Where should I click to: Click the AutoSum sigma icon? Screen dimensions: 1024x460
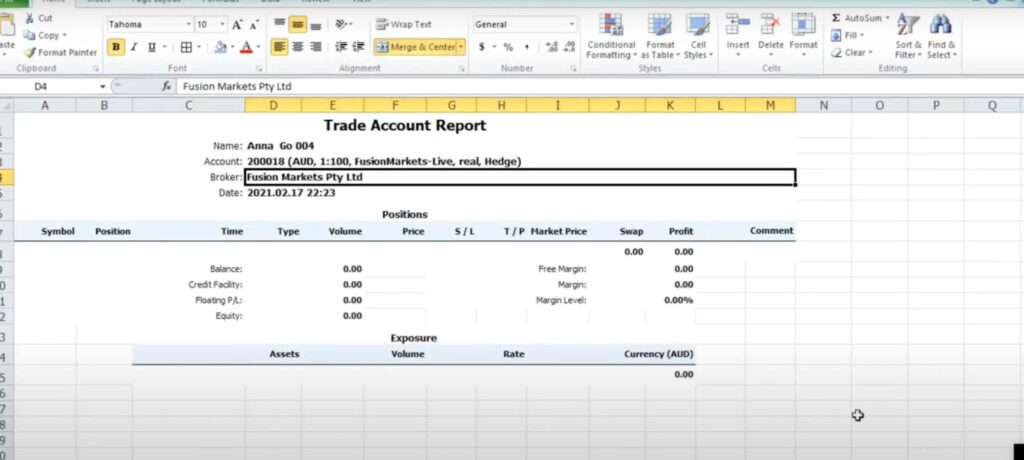[x=836, y=18]
